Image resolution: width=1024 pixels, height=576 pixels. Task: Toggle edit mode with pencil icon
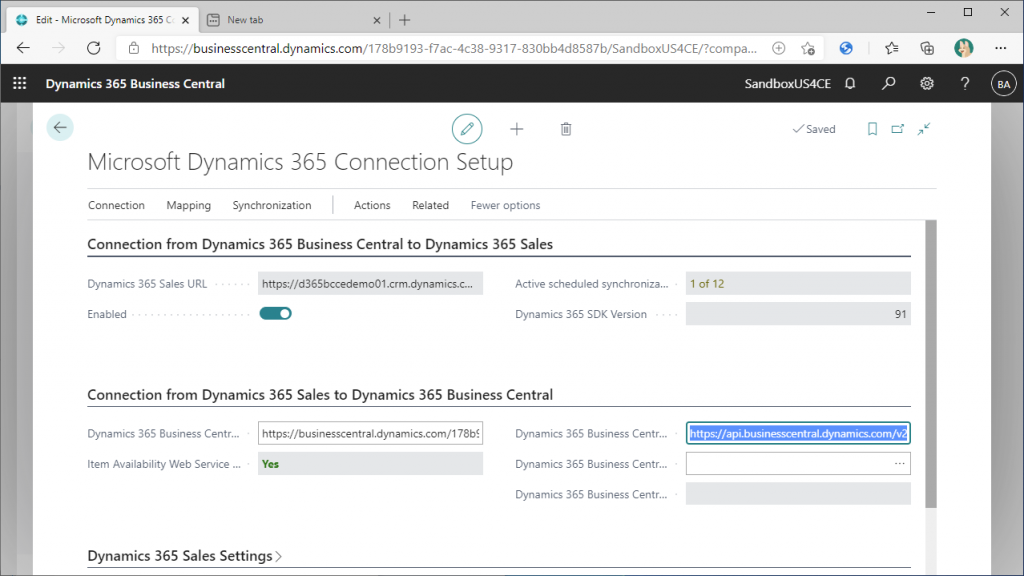point(467,129)
